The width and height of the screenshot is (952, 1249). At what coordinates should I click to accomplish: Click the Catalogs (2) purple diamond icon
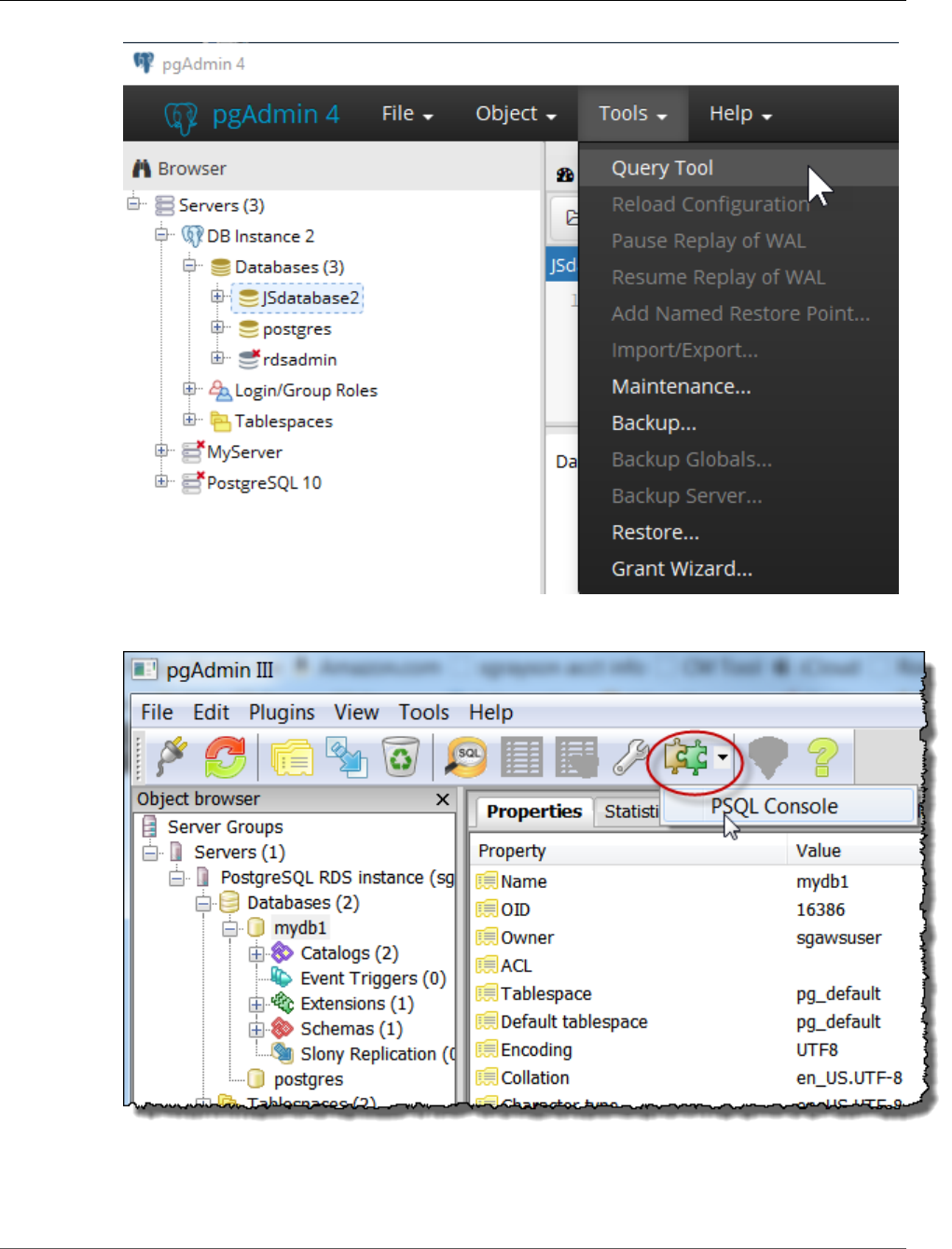(x=283, y=952)
